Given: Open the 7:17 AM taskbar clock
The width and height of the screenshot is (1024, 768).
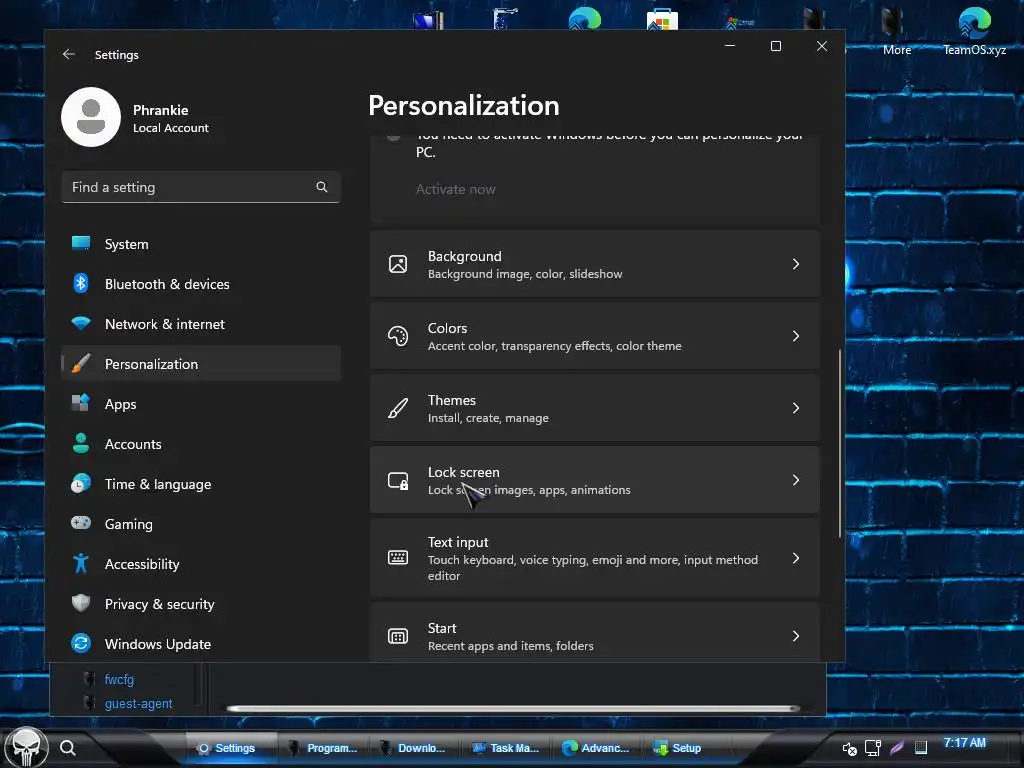Looking at the screenshot, I should tap(965, 743).
